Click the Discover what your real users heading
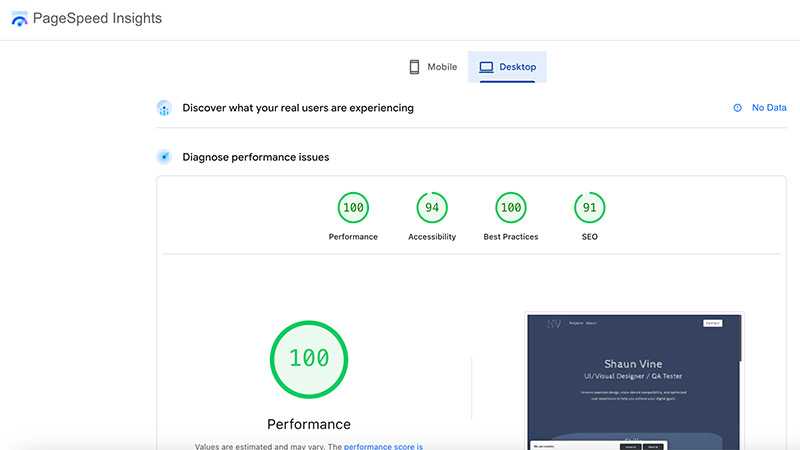This screenshot has height=450, width=800. pos(298,108)
